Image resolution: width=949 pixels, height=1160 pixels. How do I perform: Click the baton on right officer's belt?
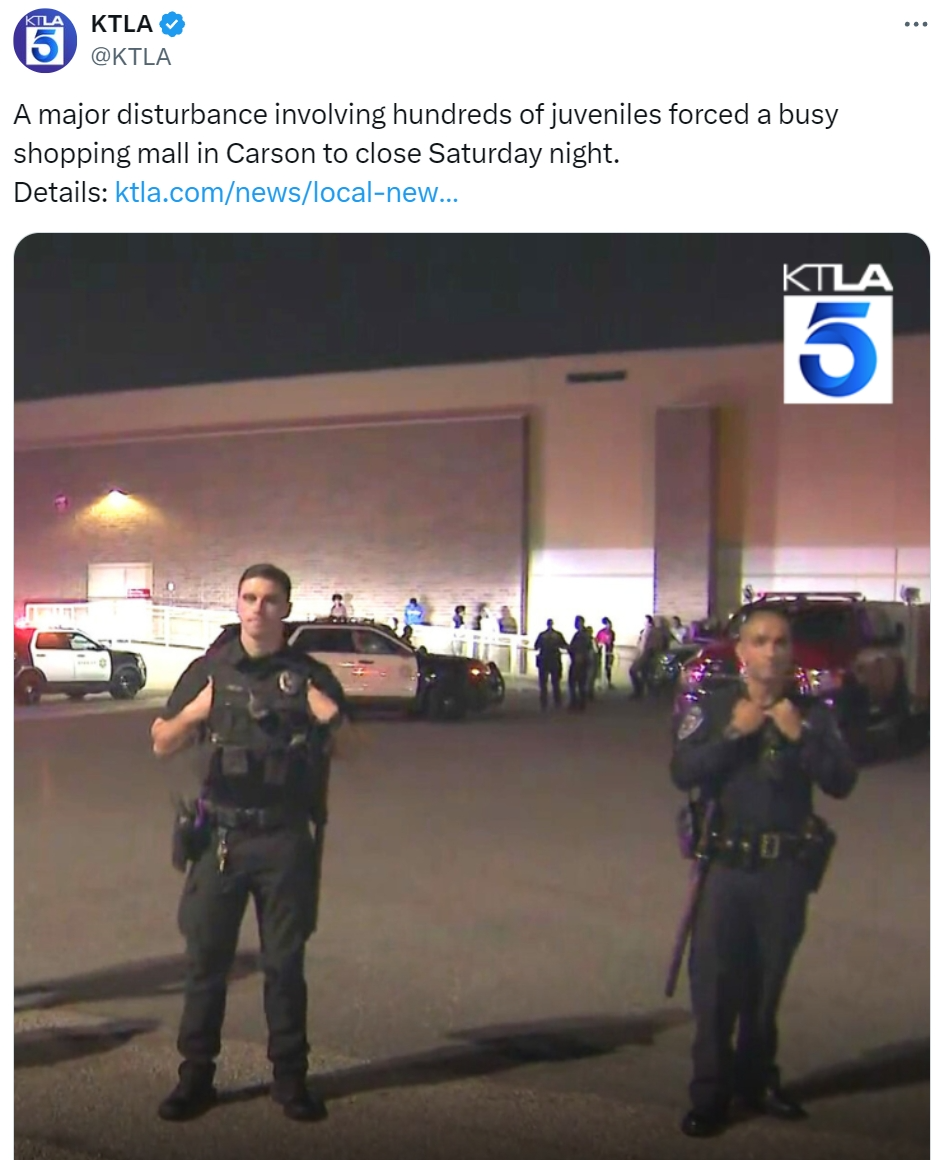pyautogui.click(x=689, y=899)
